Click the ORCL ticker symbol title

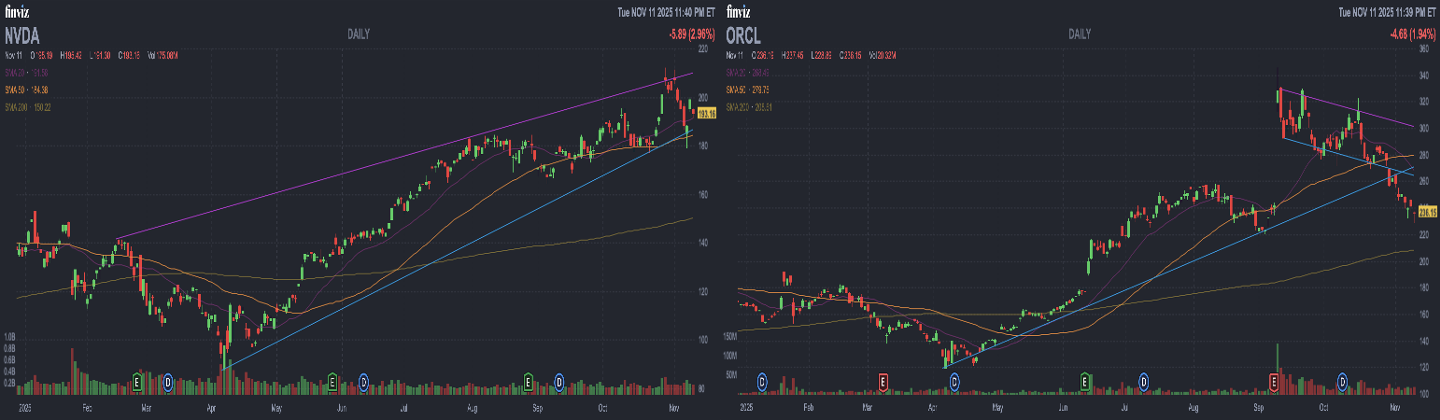coord(744,35)
